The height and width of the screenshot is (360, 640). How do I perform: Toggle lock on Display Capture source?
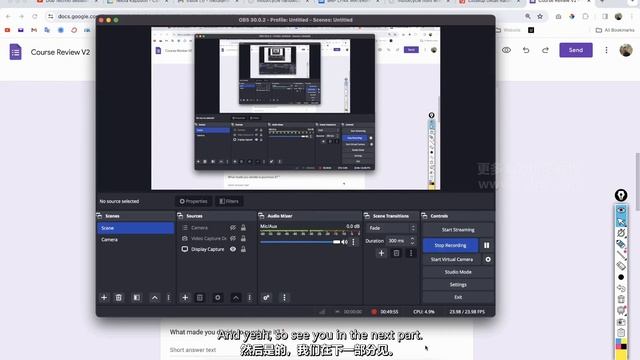pos(243,249)
